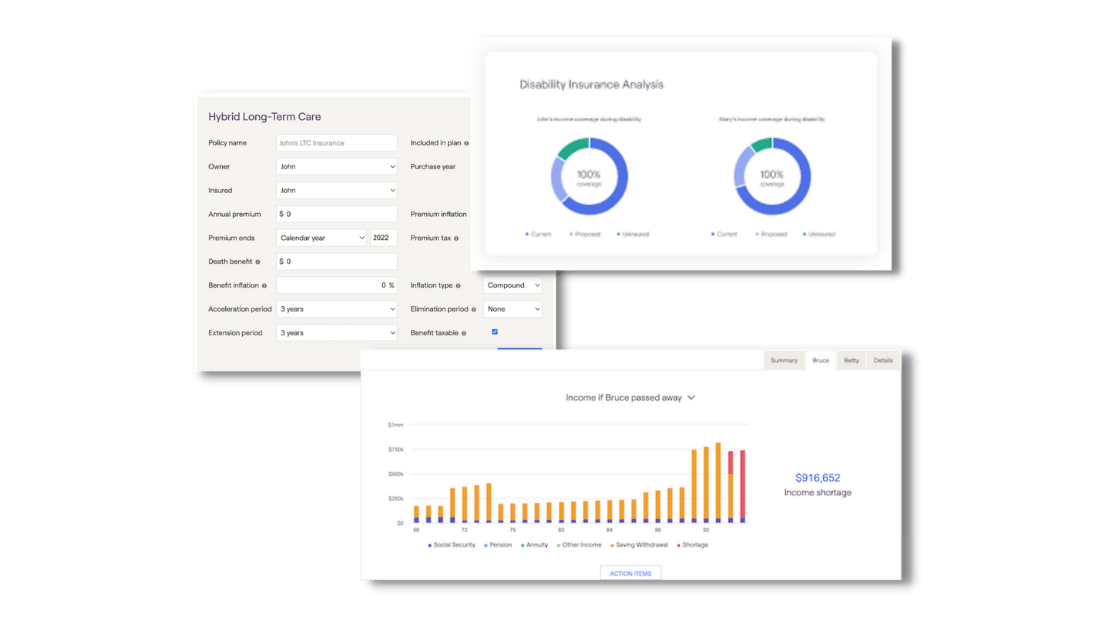Click John's income coverage donut chart
The height and width of the screenshot is (630, 1120).
[589, 176]
